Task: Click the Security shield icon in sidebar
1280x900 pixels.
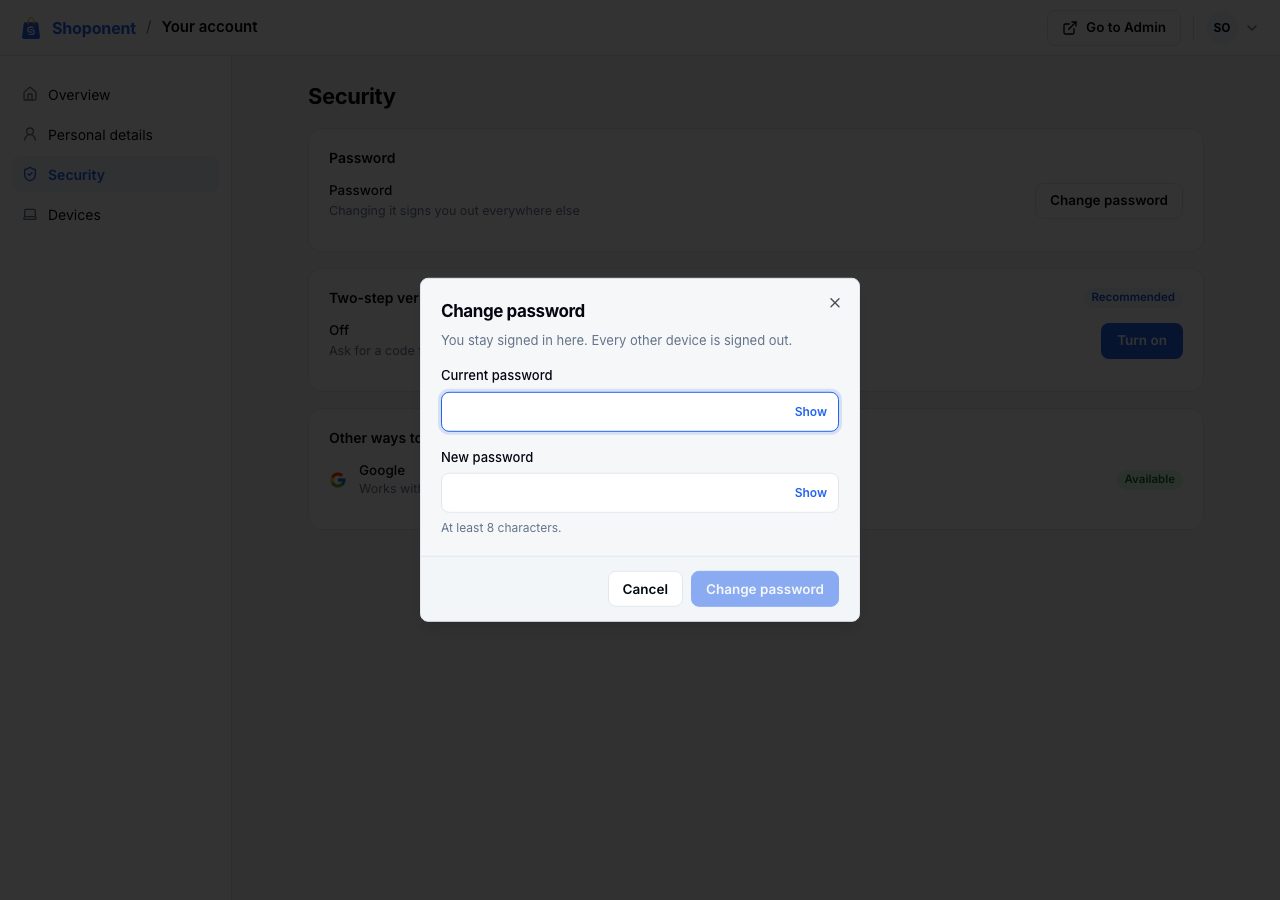Action: click(x=30, y=175)
